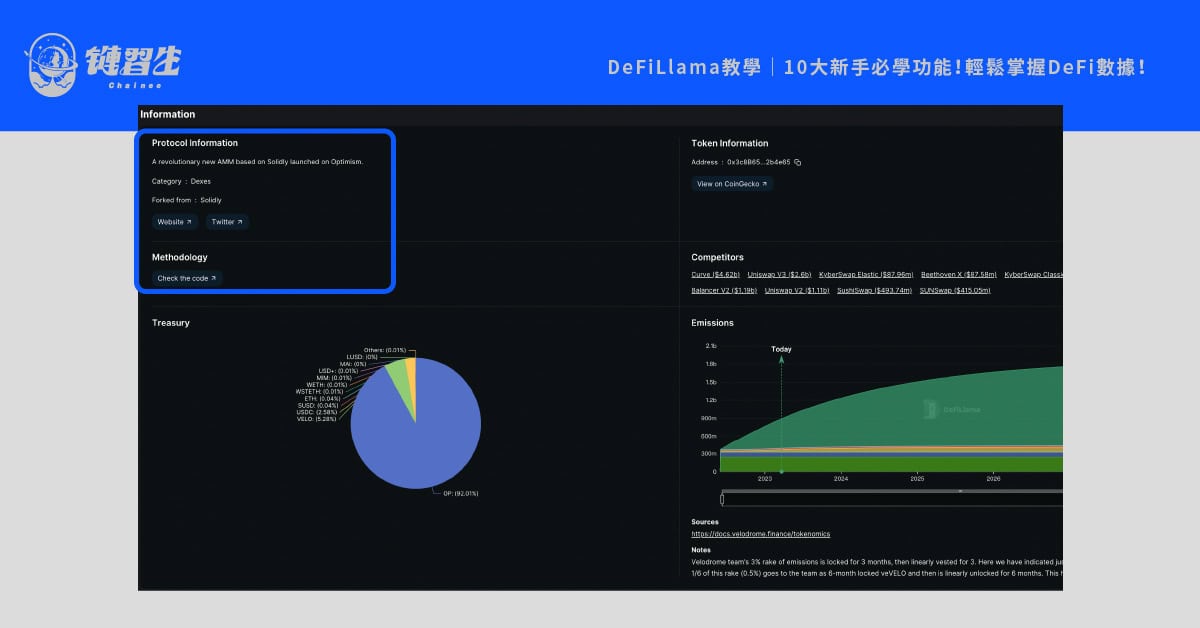Click the 2024 label on emissions axis

tap(841, 479)
